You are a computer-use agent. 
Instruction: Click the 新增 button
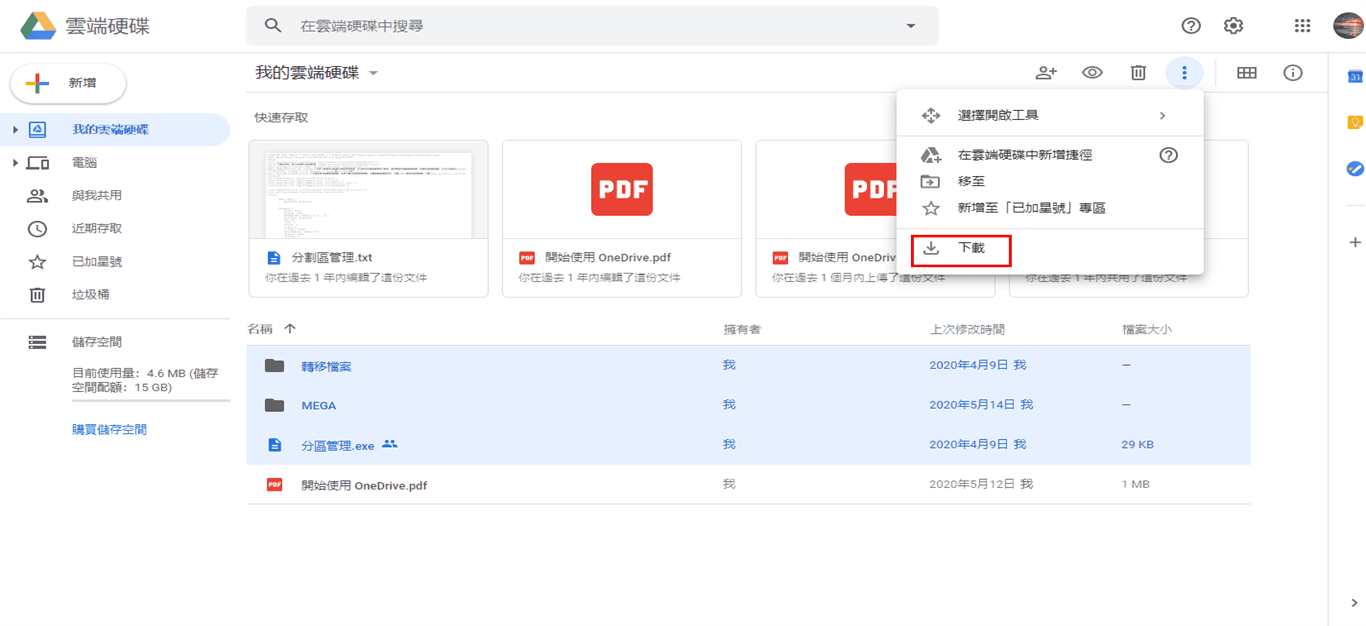pos(68,83)
